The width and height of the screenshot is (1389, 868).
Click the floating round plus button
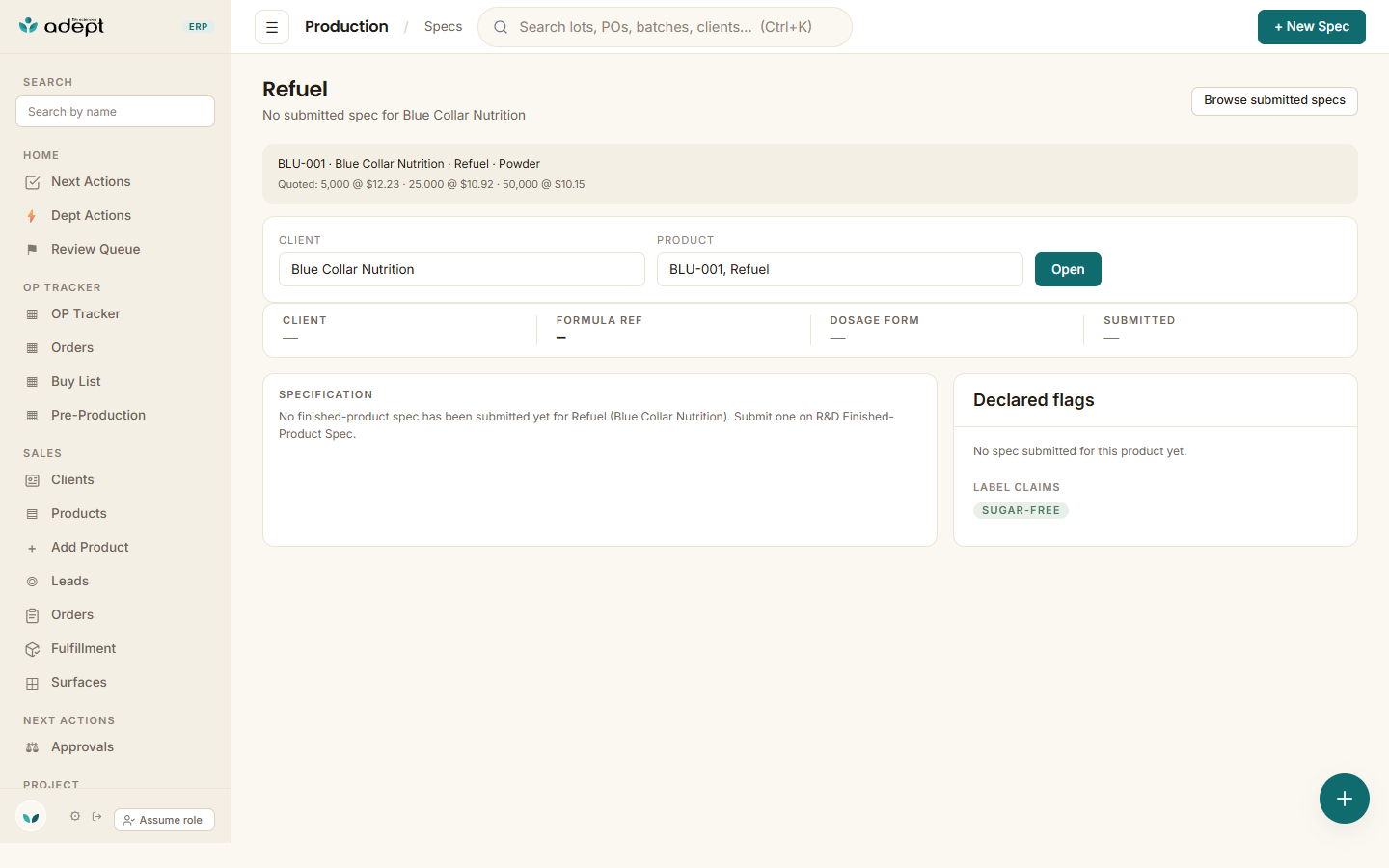click(1345, 799)
